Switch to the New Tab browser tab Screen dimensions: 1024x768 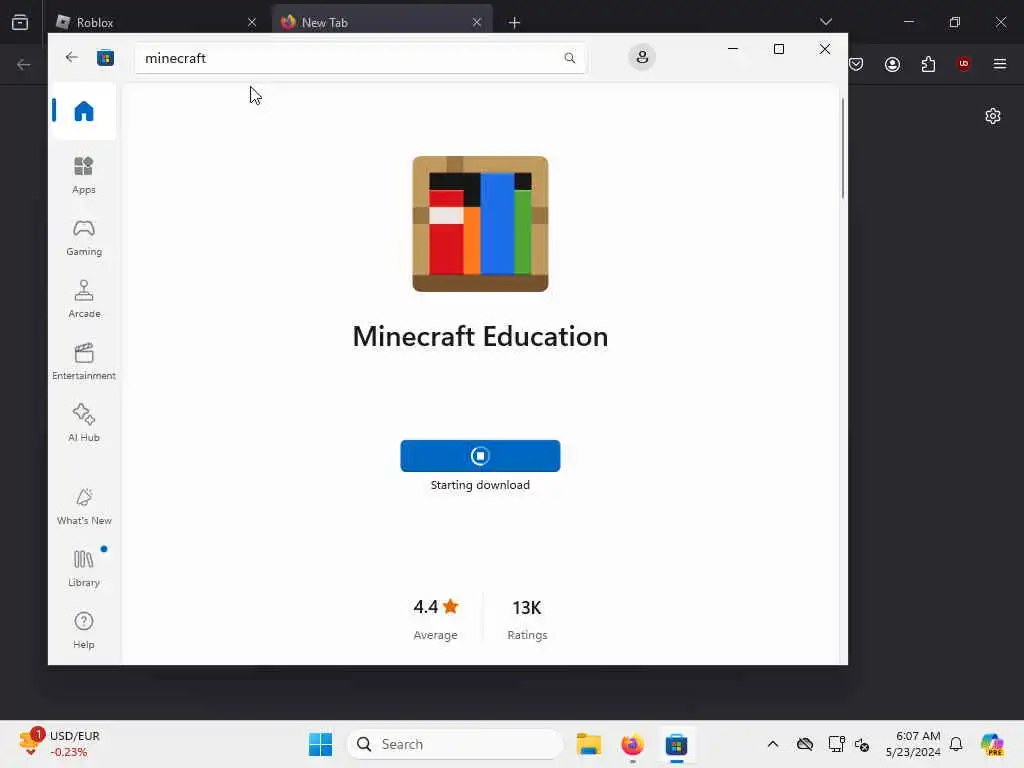[381, 22]
